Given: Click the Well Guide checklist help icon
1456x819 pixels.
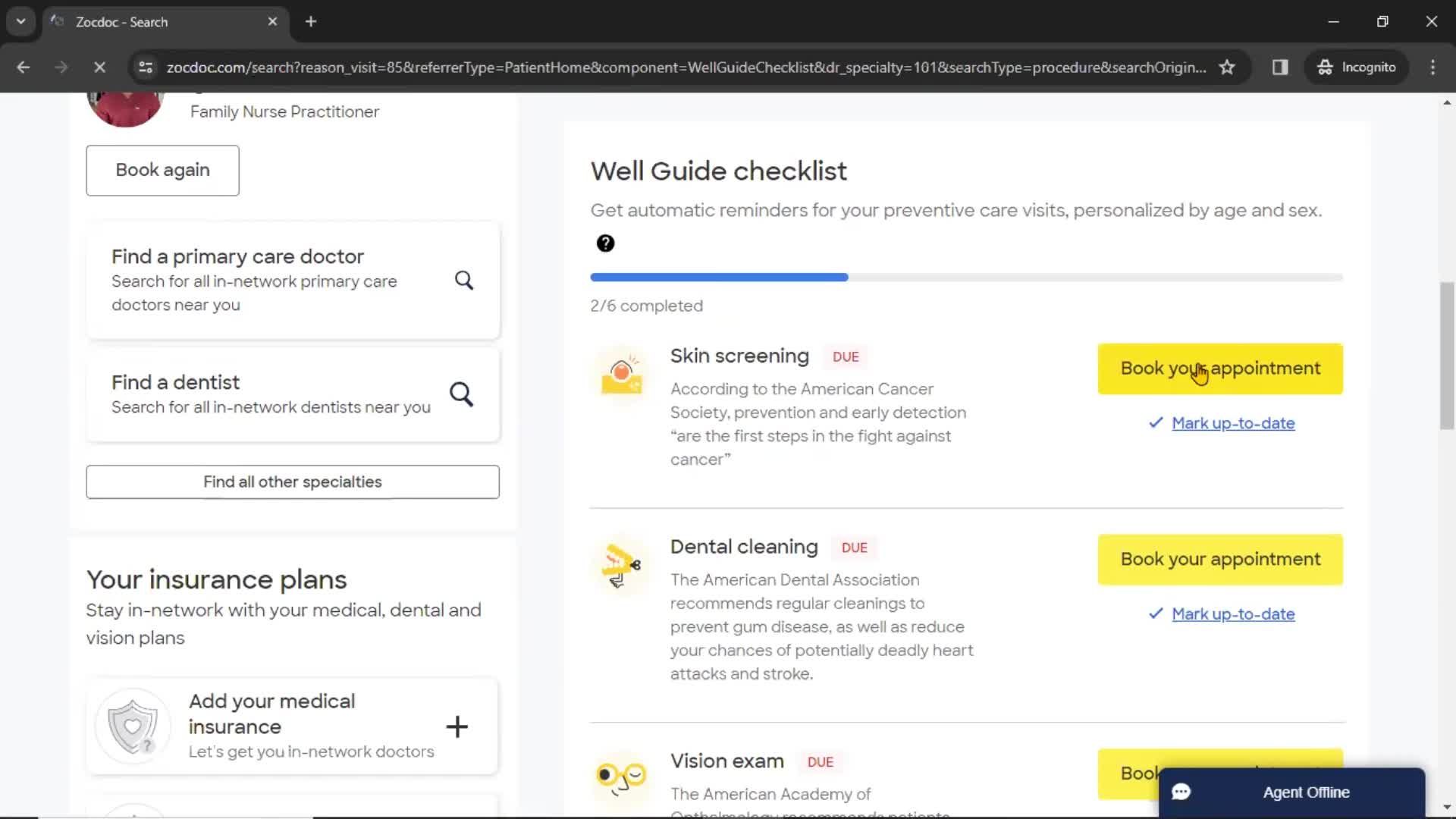Looking at the screenshot, I should [x=605, y=243].
